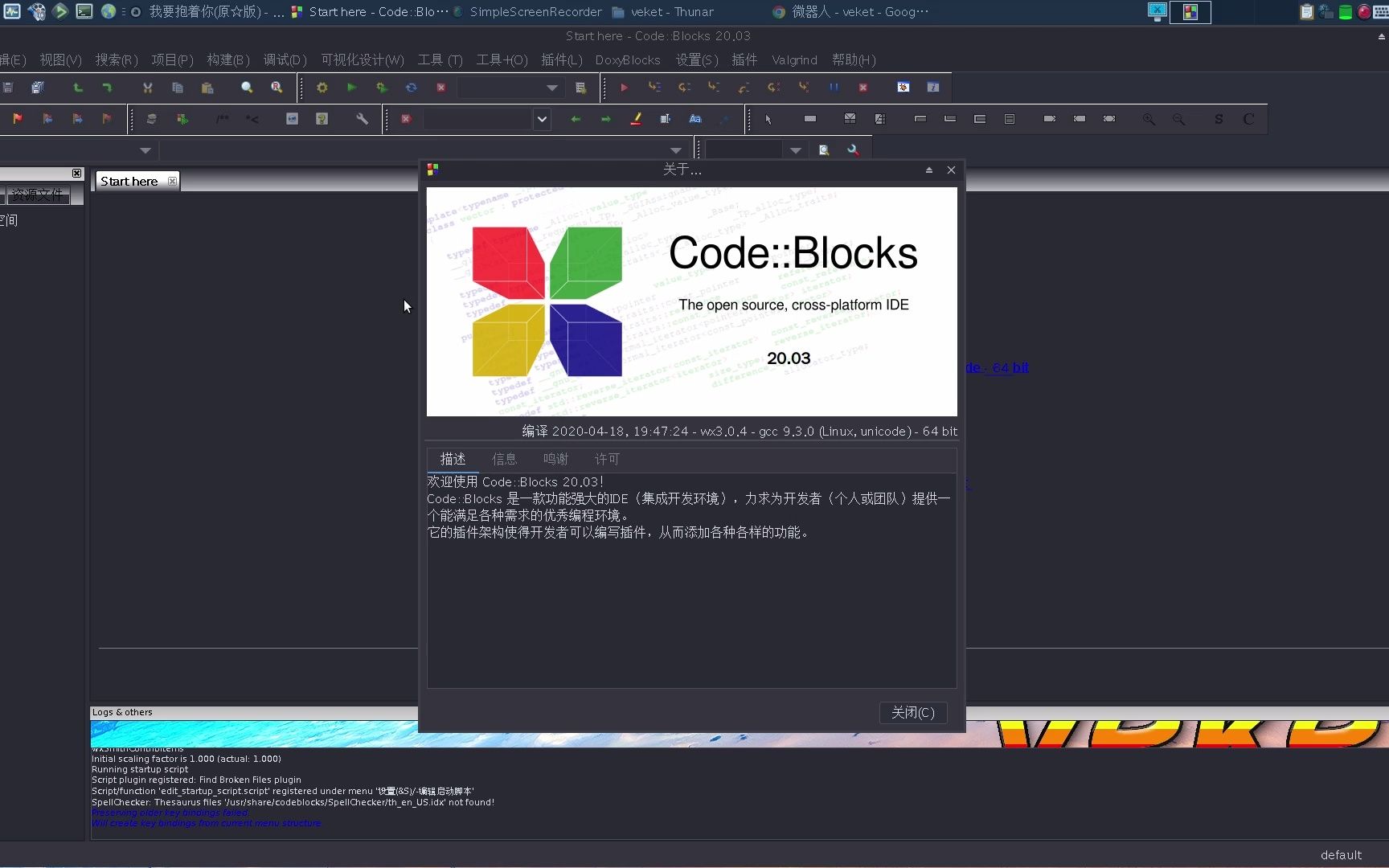
Task: Click the blue Pause debugger icon
Action: click(x=834, y=88)
